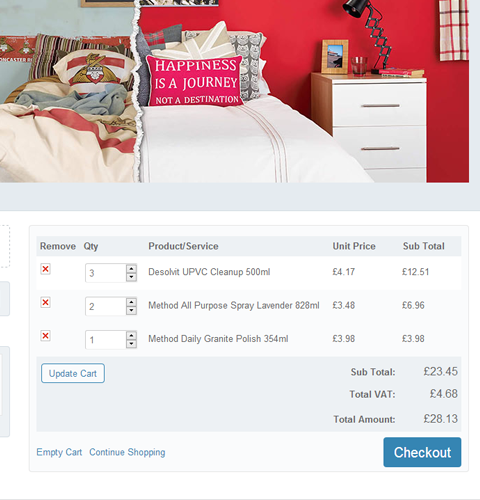Increase quantity of Granite Polish
This screenshot has height=500, width=480.
pyautogui.click(x=132, y=335)
